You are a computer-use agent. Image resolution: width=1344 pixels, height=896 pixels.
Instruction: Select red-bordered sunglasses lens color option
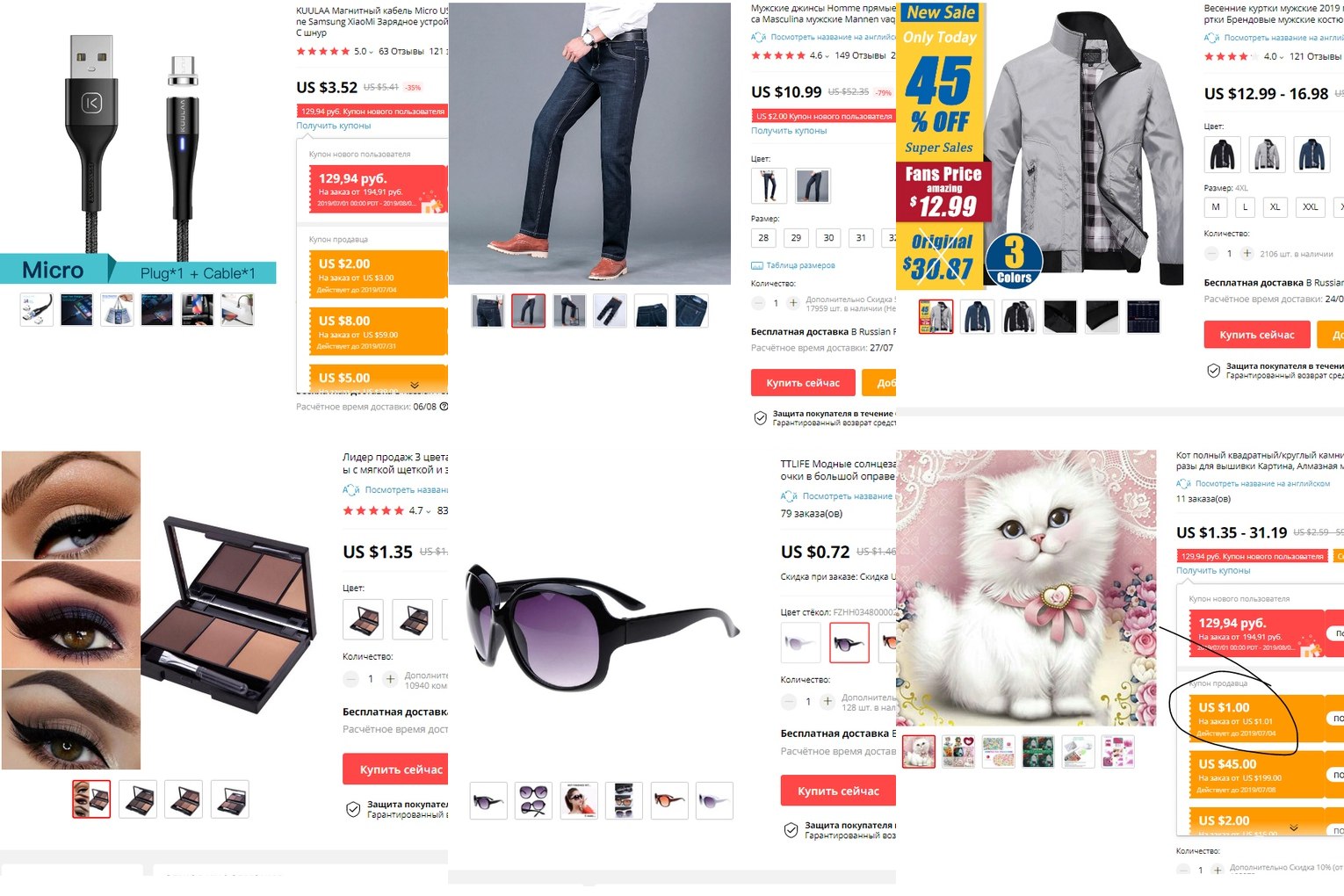click(849, 643)
